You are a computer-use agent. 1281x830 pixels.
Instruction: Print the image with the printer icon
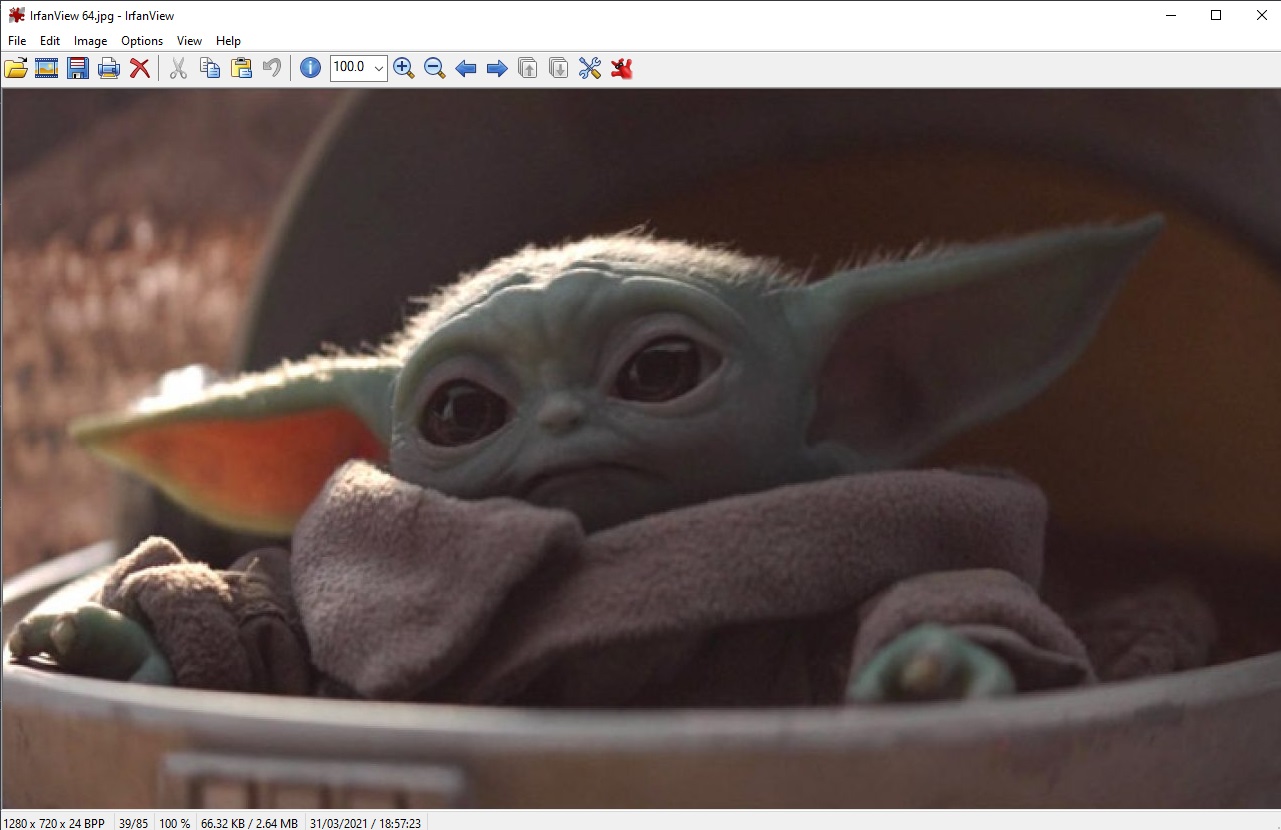[109, 68]
